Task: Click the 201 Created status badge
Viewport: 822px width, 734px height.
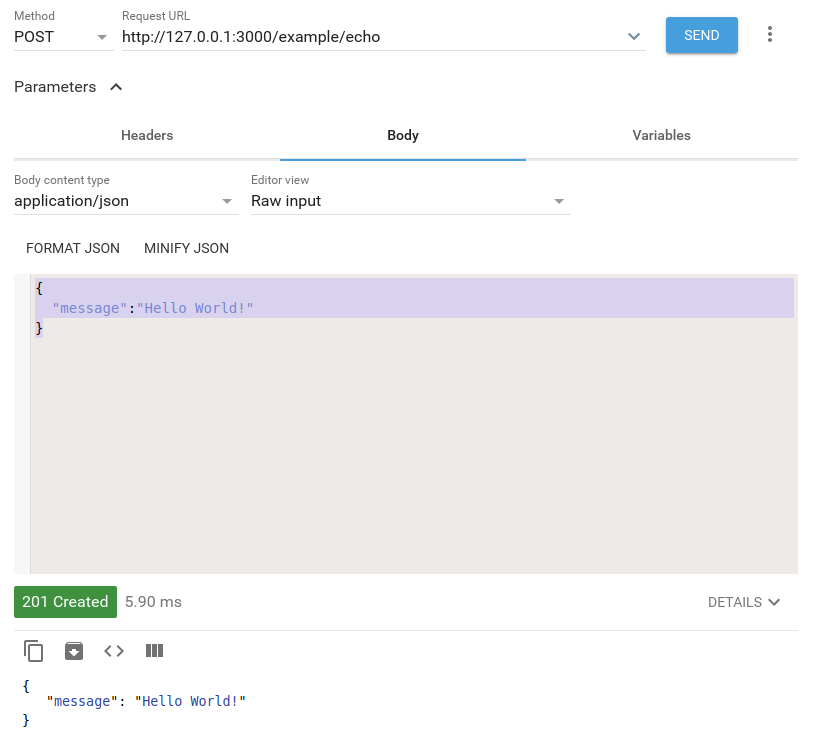Action: pos(66,602)
